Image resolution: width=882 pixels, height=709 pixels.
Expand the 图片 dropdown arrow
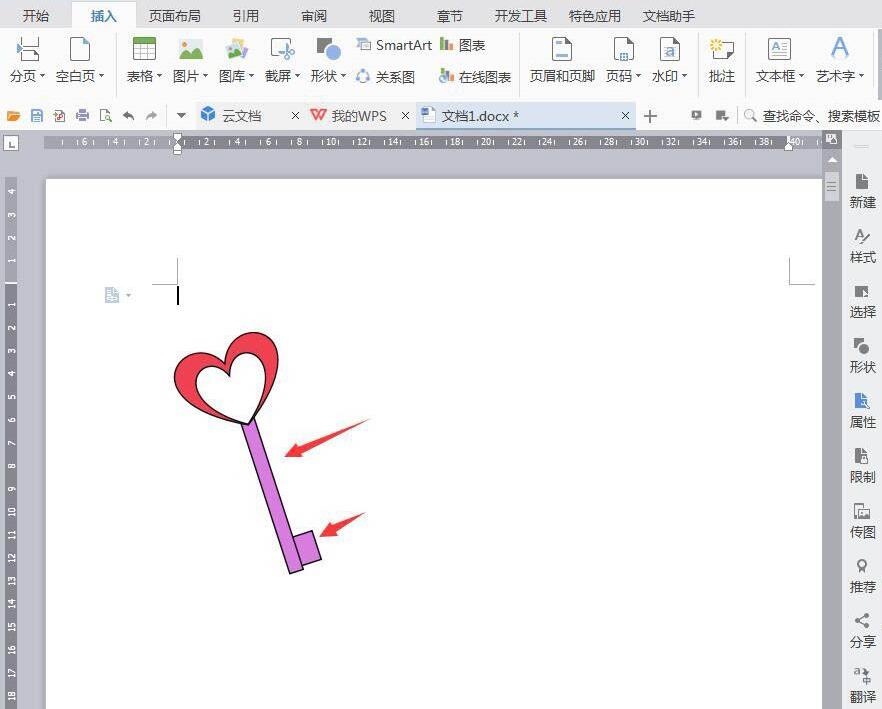(205, 75)
